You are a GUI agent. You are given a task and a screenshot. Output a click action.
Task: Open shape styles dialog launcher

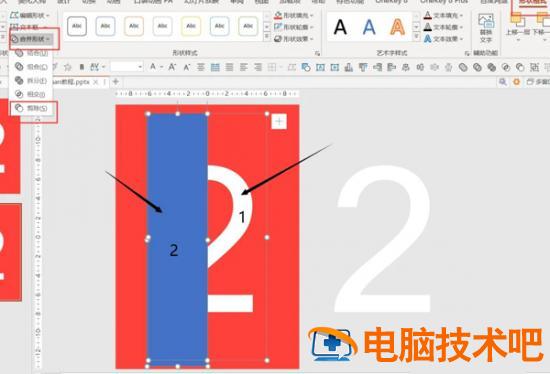coord(317,53)
